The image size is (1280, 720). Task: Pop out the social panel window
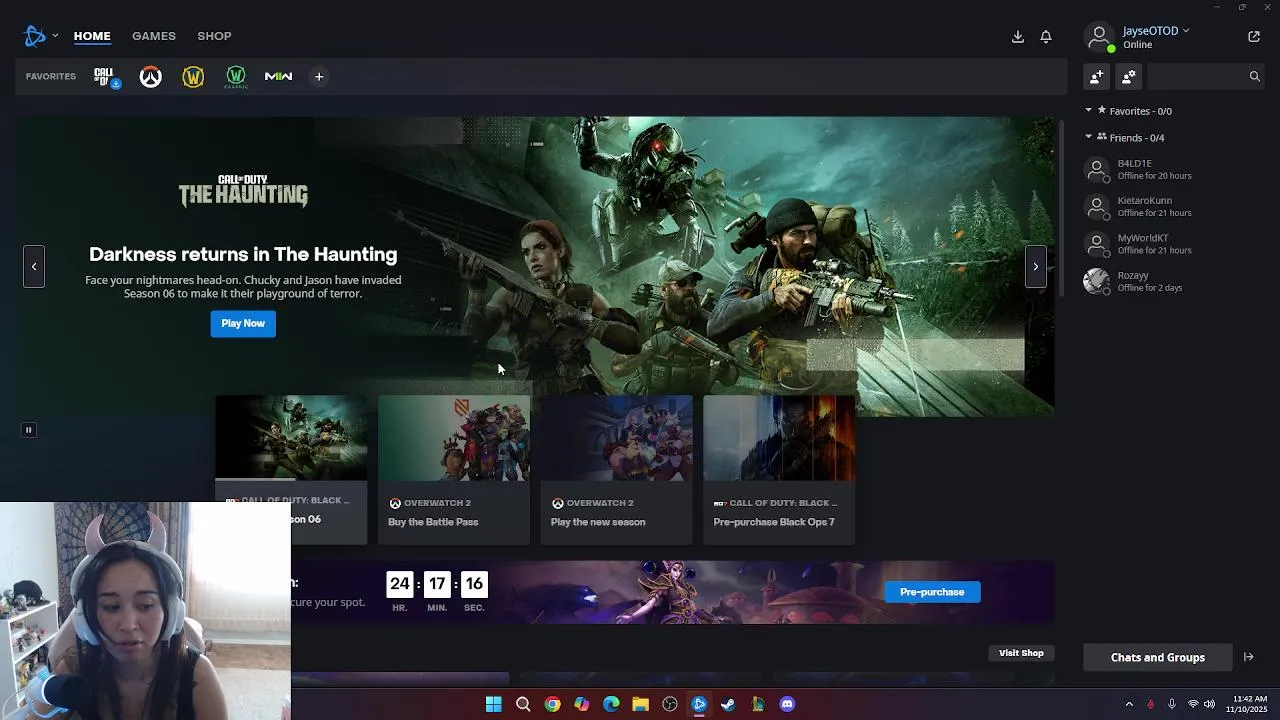tap(1254, 37)
